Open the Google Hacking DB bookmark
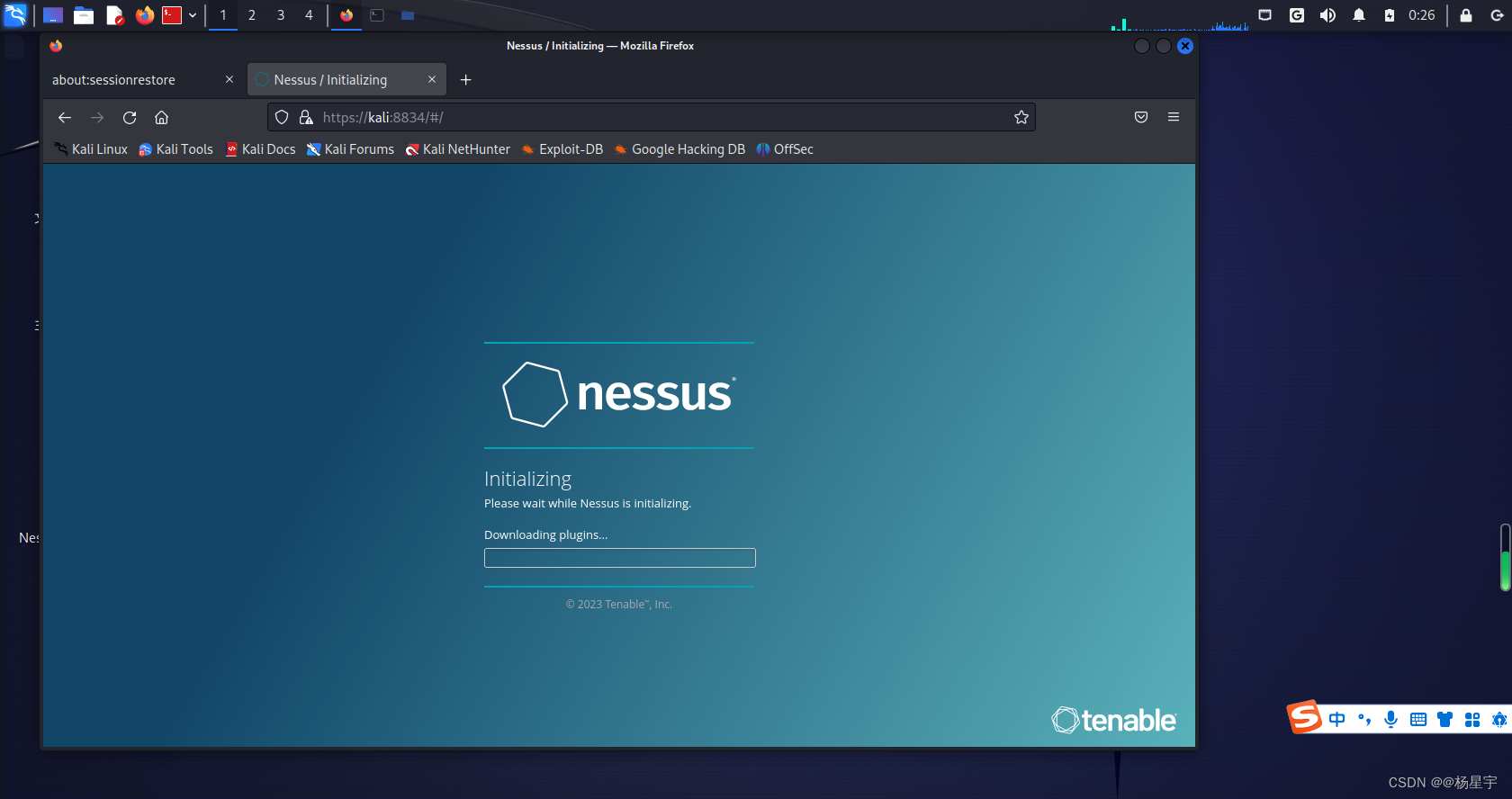Screen dimensions: 1512x799 tap(679, 149)
